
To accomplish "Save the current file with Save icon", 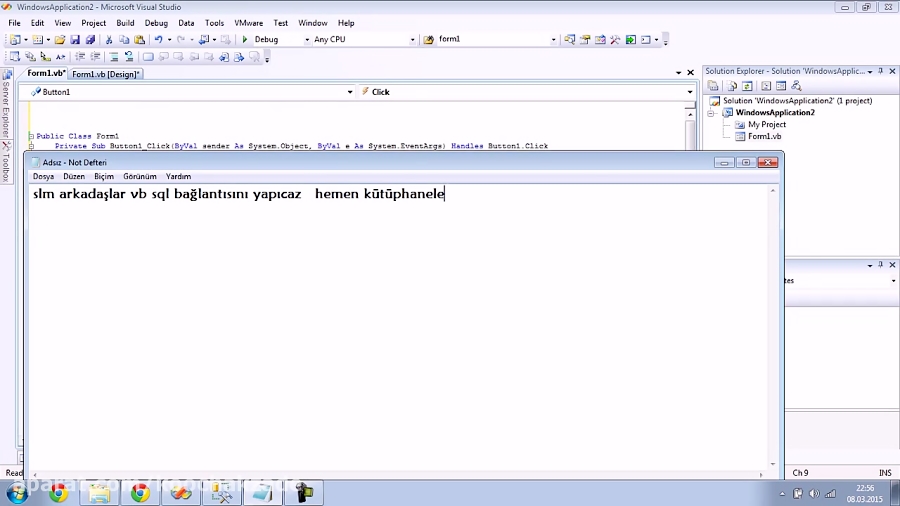I will [x=75, y=40].
